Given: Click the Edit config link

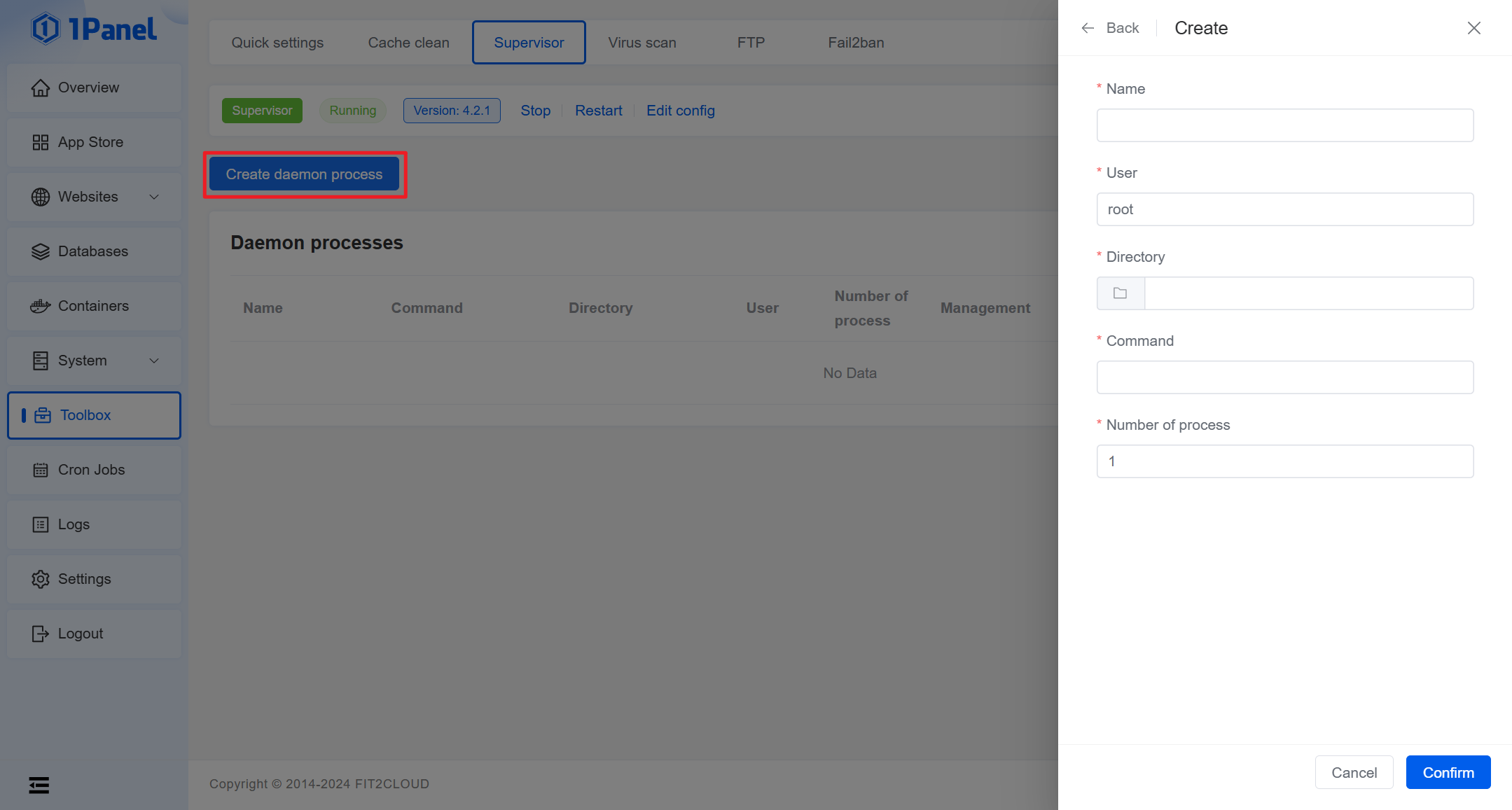Looking at the screenshot, I should tap(680, 111).
